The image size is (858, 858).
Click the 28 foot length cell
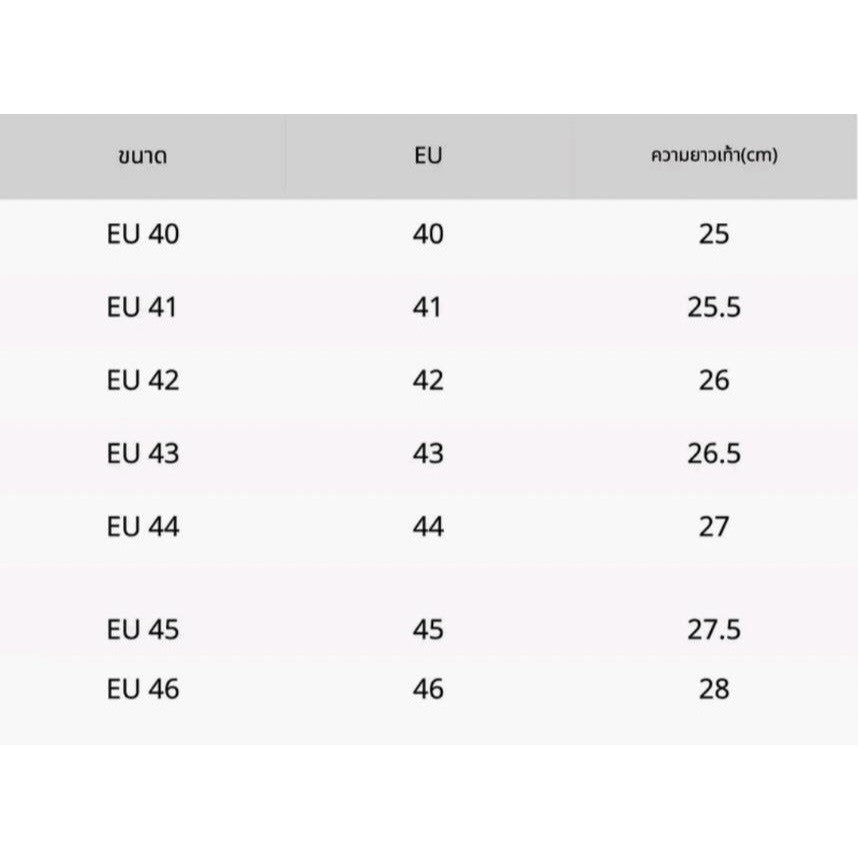tap(714, 689)
